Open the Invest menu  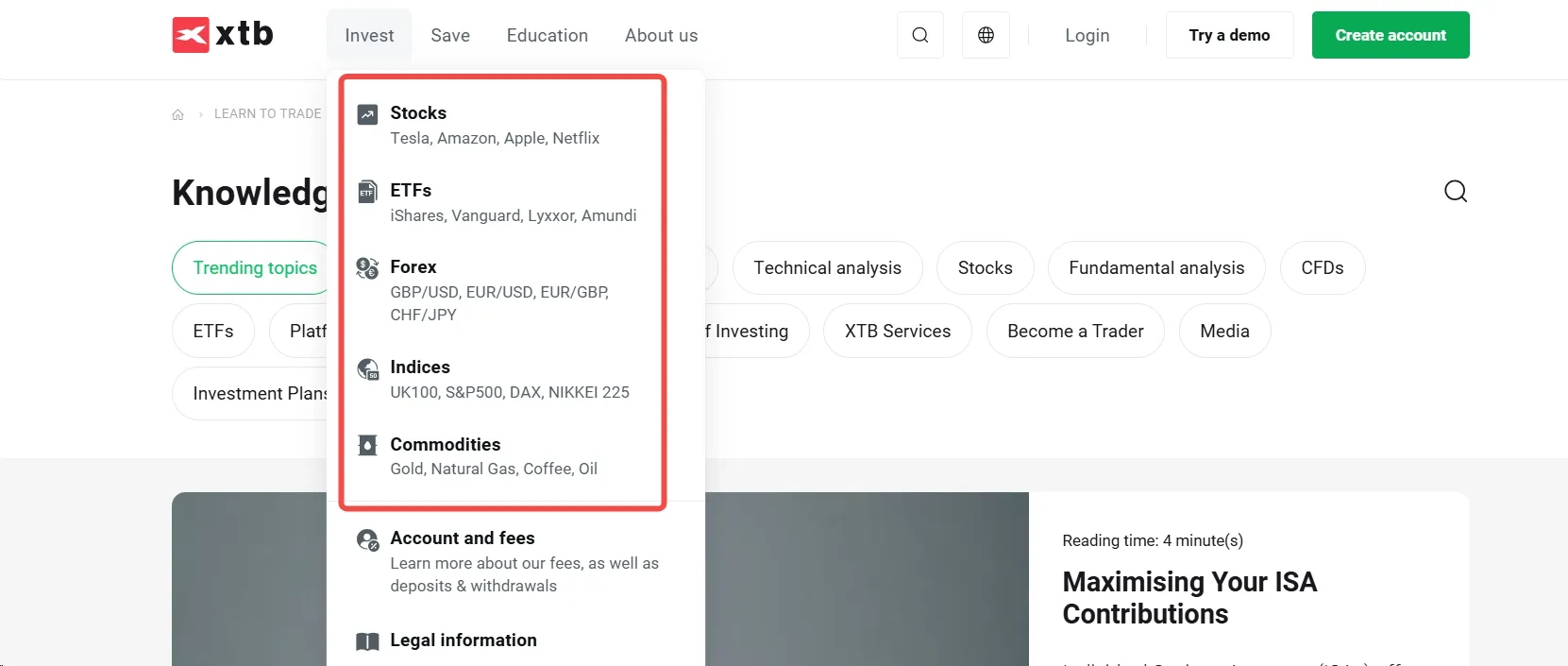pos(369,35)
